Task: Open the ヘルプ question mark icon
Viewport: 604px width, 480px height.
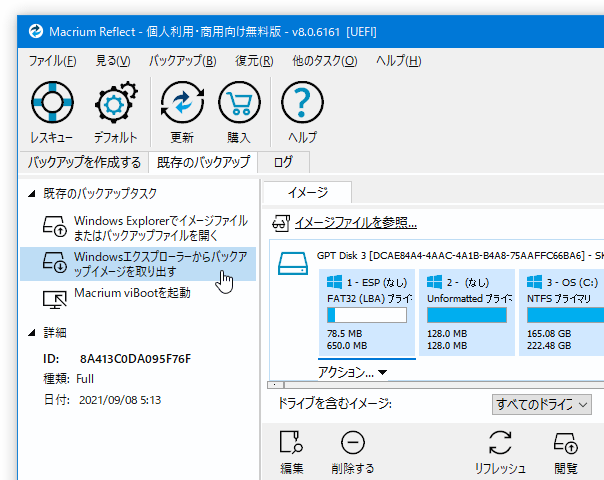Action: (302, 102)
